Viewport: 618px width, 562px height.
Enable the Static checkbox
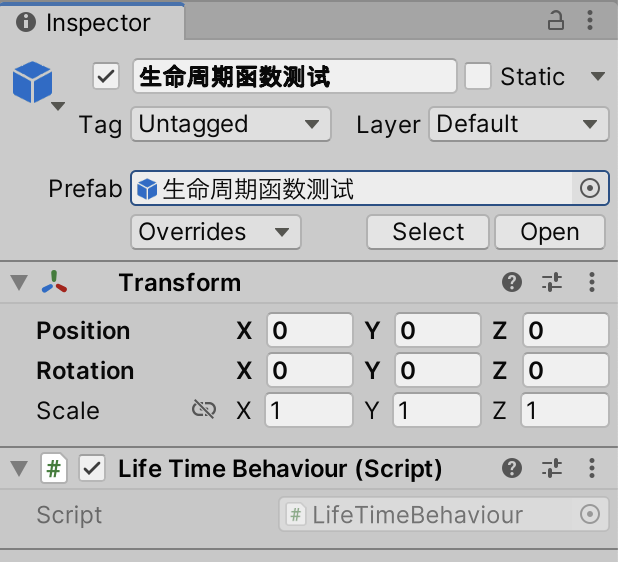pos(478,76)
